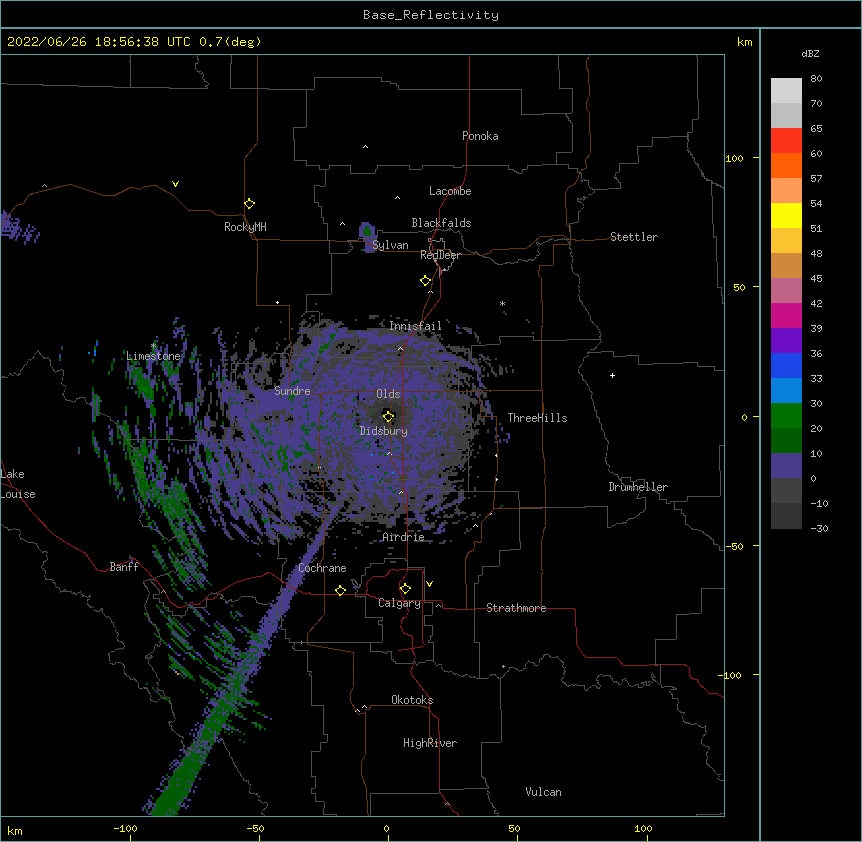Viewport: 862px width, 842px height.
Task: Click the ThreeHills town label
Action: [537, 418]
